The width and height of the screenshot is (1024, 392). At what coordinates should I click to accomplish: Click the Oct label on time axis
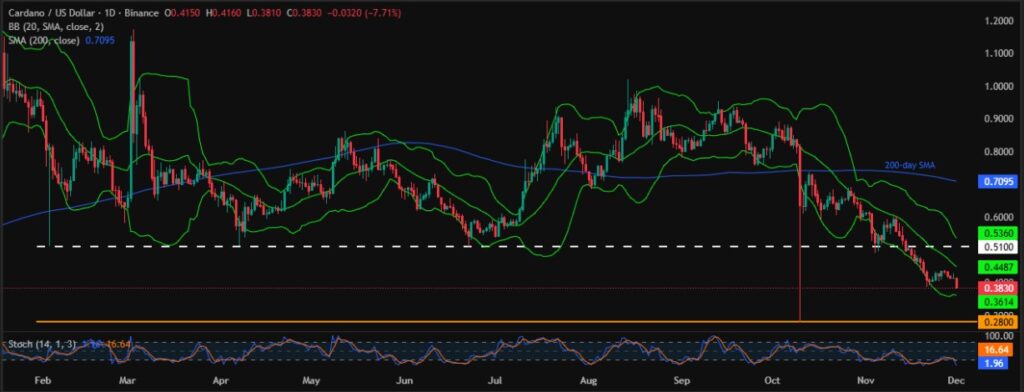[773, 380]
